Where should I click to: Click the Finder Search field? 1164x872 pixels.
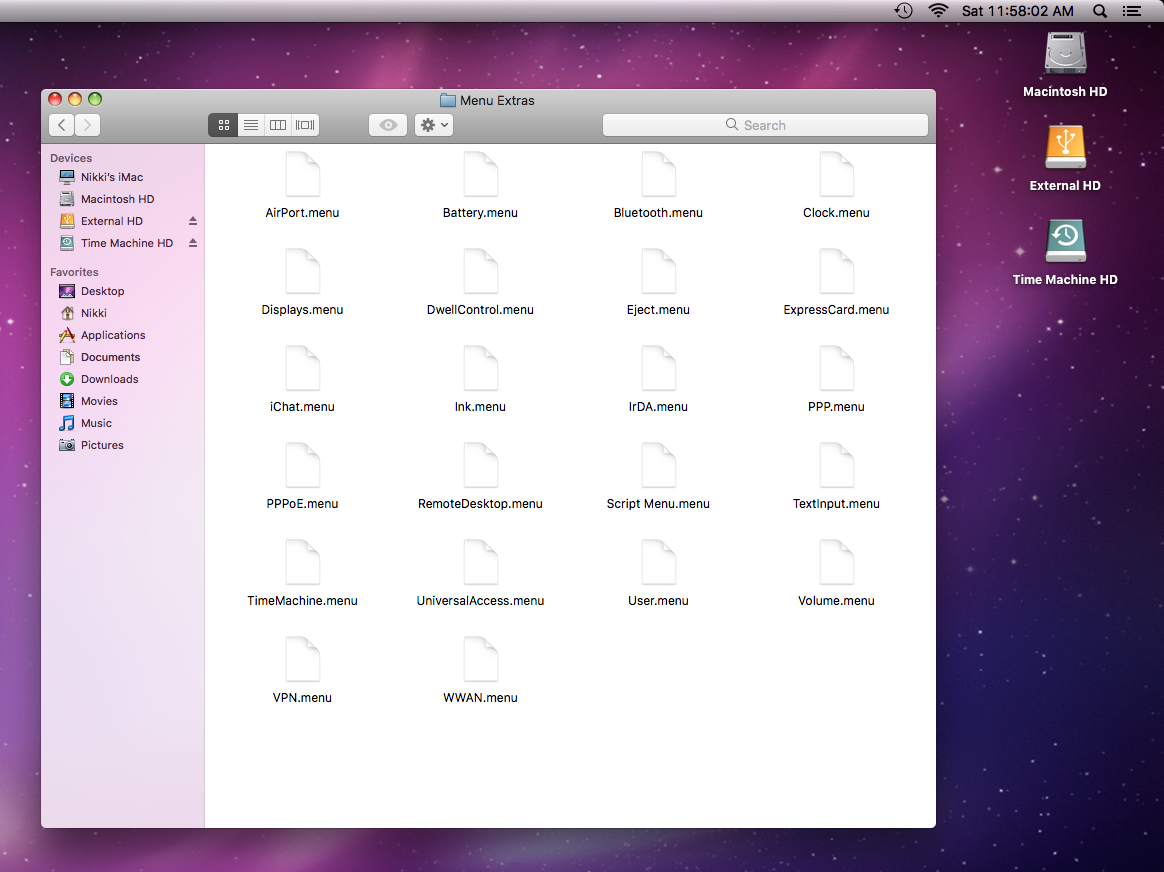pos(765,125)
